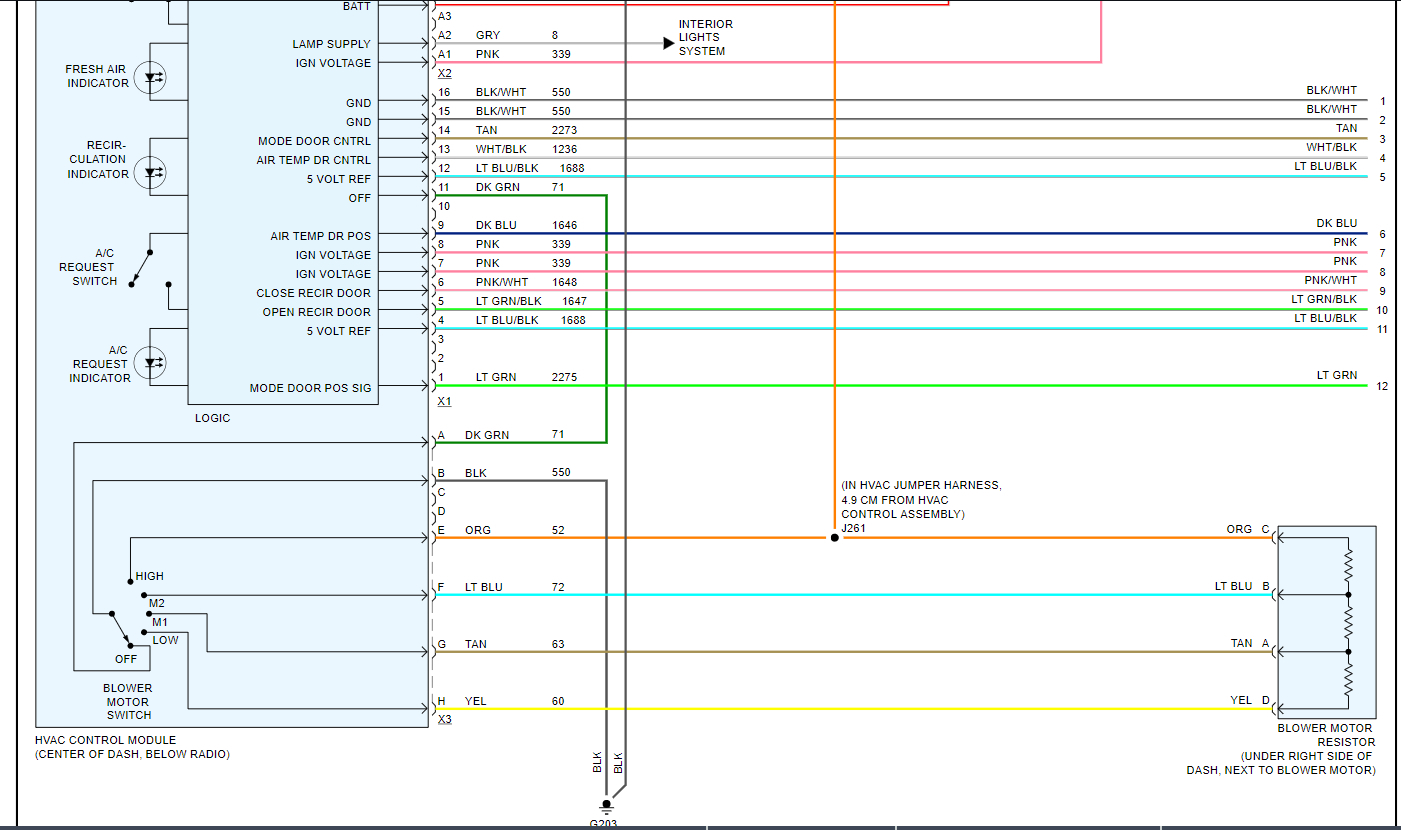Click the A/C Request Indicator LED symbol
This screenshot has height=830, width=1401.
(152, 362)
